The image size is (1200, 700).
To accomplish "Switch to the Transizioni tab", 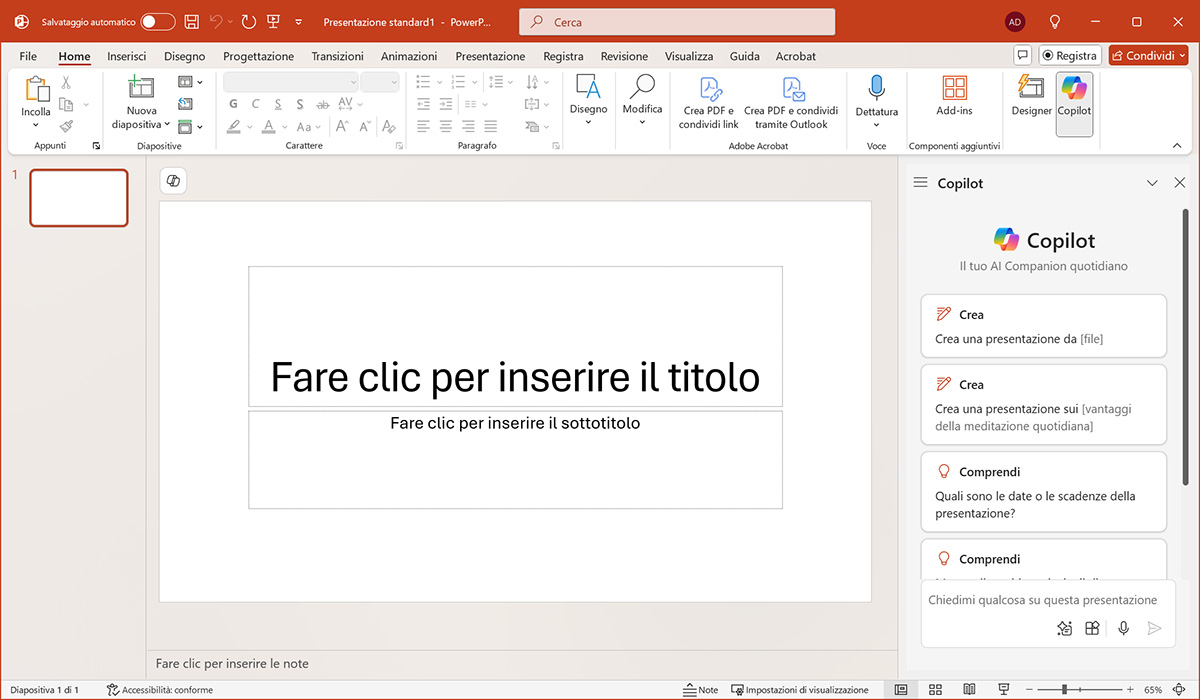I will [x=337, y=57].
